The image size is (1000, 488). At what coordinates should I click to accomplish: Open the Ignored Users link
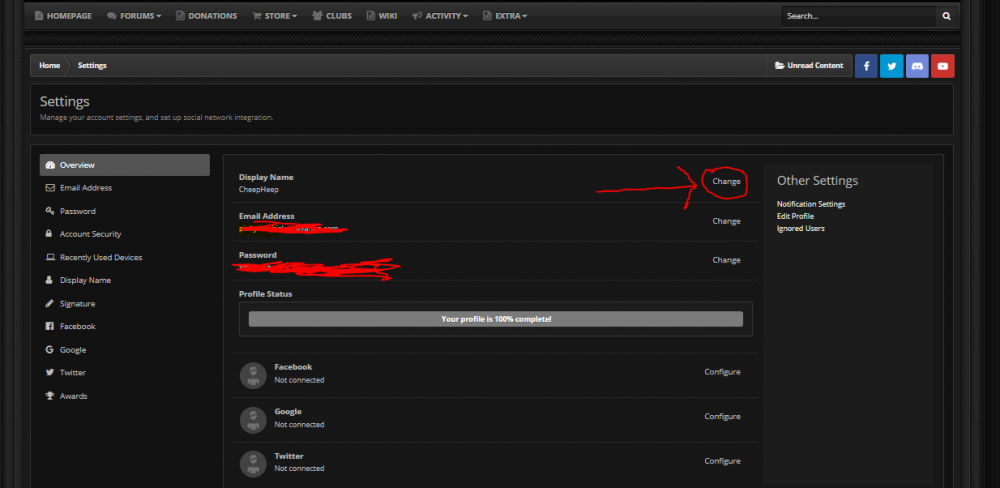coord(800,228)
